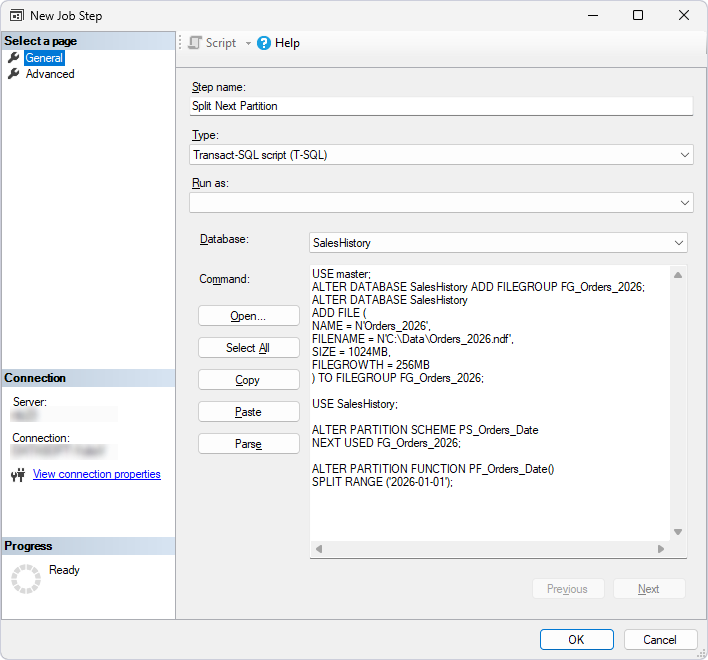Viewport: 708px width, 660px height.
Task: Open the Type dropdown
Action: [x=441, y=155]
